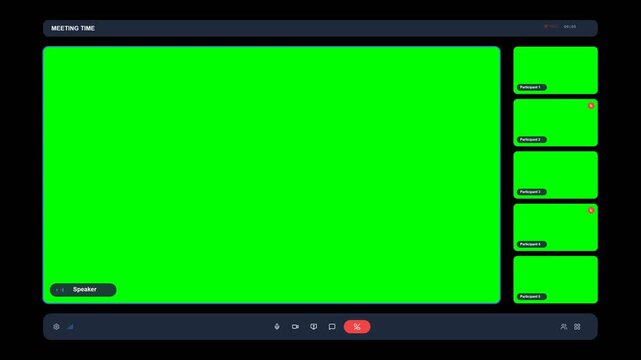This screenshot has width=641, height=360.
Task: Check the signal strength bars icon
Action: pyautogui.click(x=70, y=326)
